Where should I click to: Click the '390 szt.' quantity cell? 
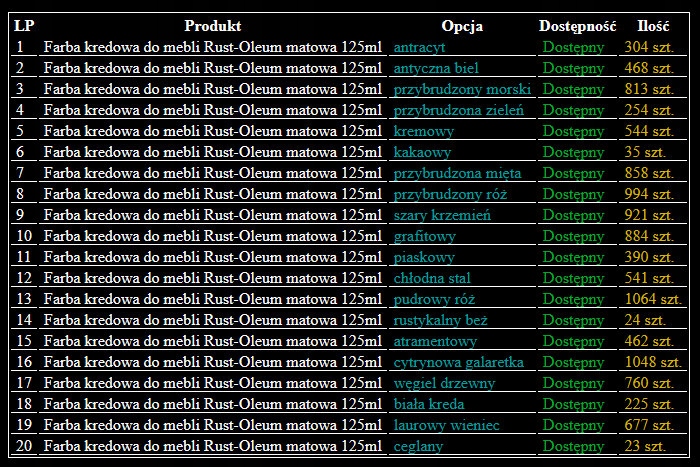coord(649,257)
